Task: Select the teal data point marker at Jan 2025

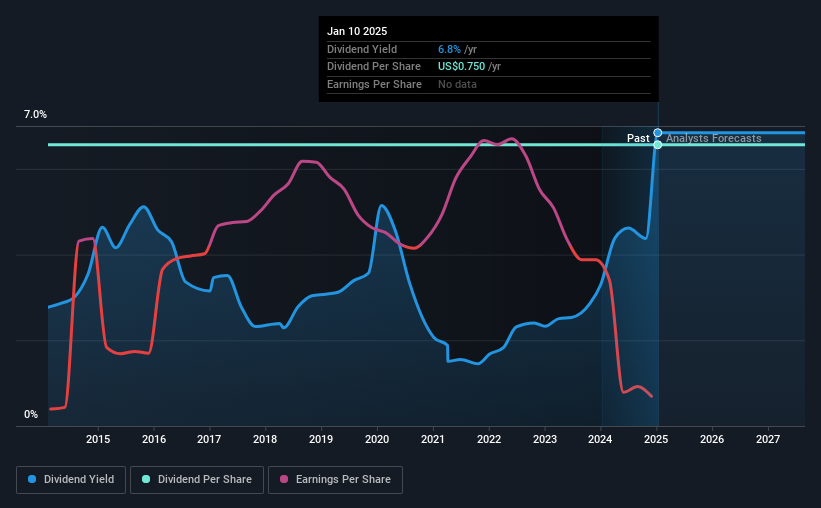Action: (x=658, y=145)
